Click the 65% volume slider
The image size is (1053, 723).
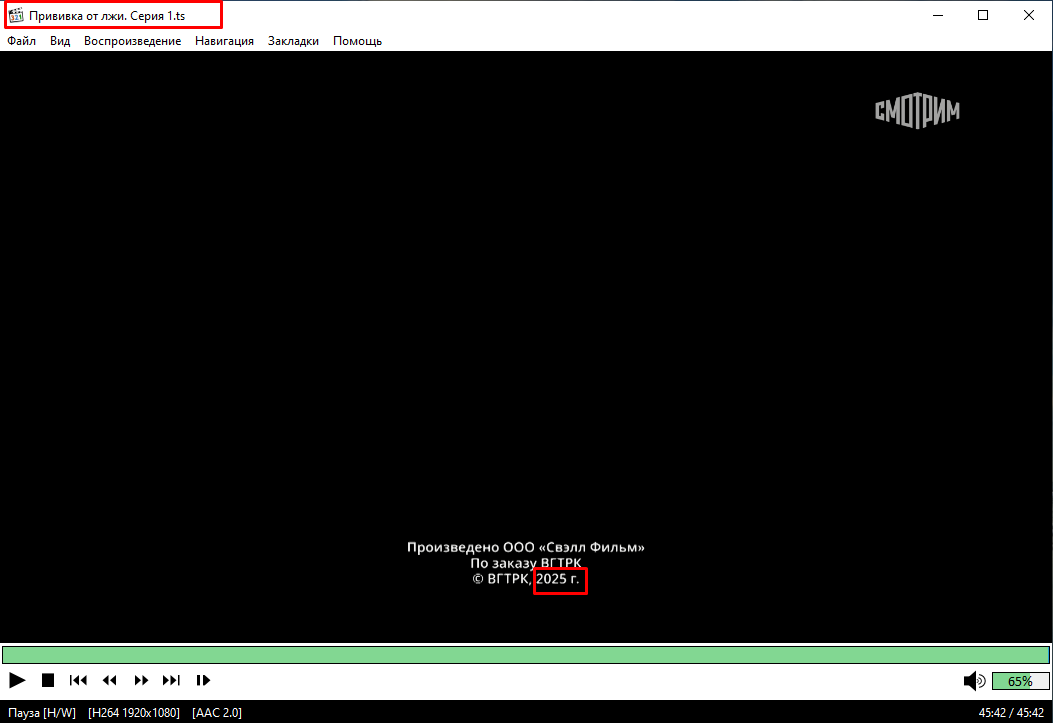tap(1020, 681)
